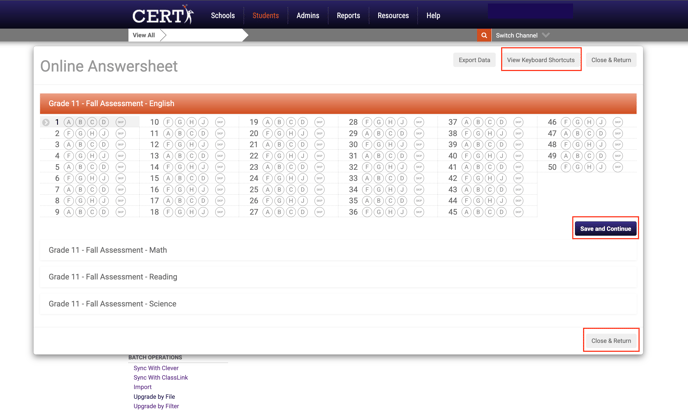Open the Switch Channel dropdown
Screen dimensions: 688x412
tap(522, 35)
